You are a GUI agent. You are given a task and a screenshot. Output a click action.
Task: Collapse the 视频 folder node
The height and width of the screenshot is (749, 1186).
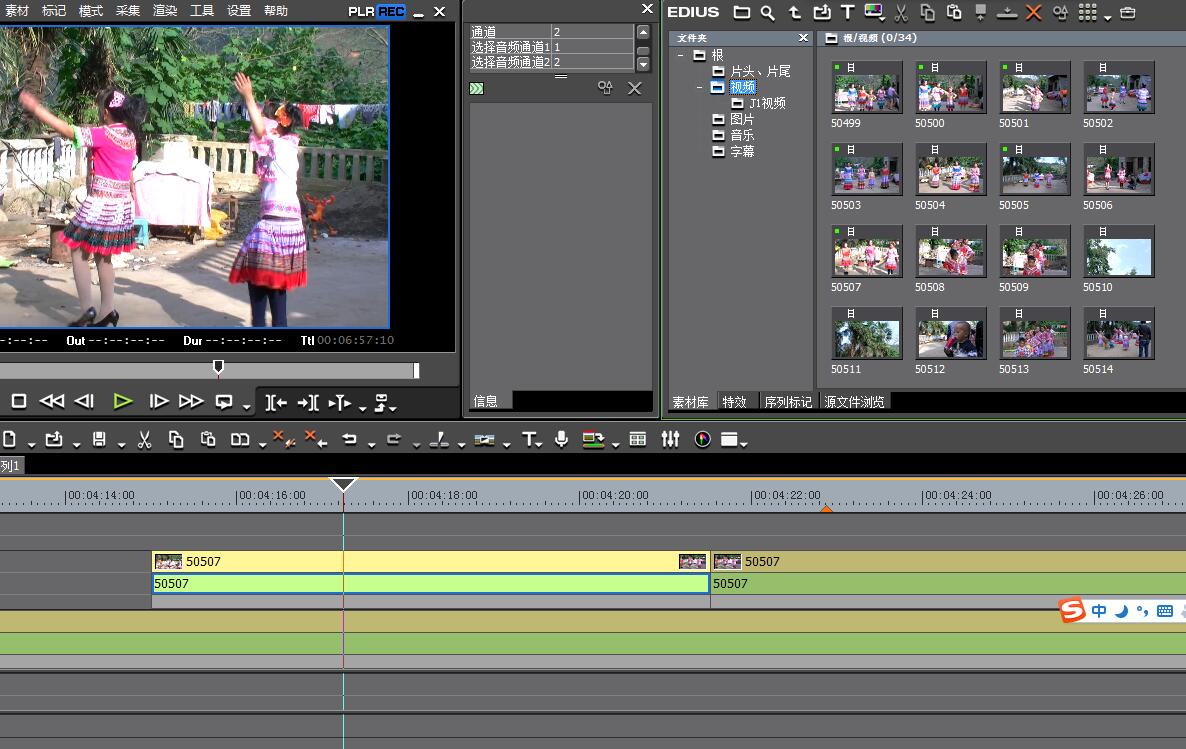(x=700, y=88)
